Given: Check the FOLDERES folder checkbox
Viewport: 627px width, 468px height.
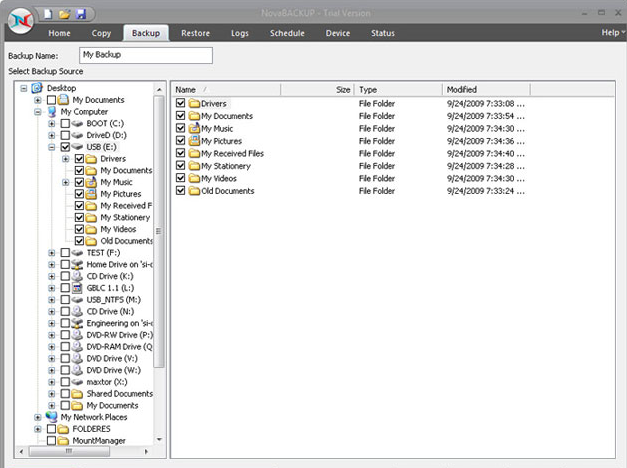Looking at the screenshot, I should pyautogui.click(x=51, y=429).
